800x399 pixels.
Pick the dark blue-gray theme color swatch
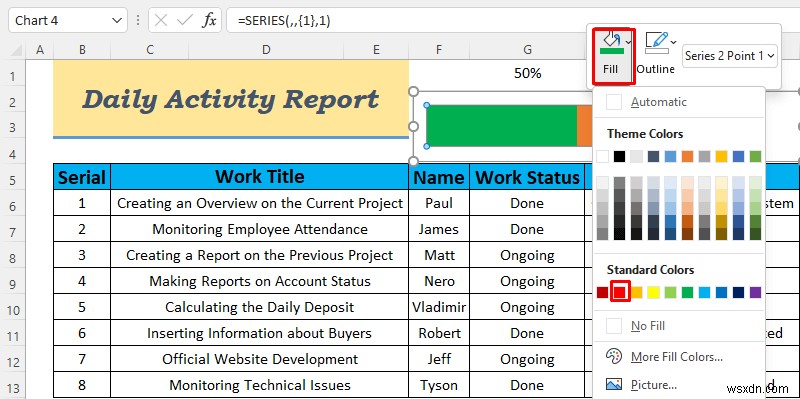[x=654, y=156]
